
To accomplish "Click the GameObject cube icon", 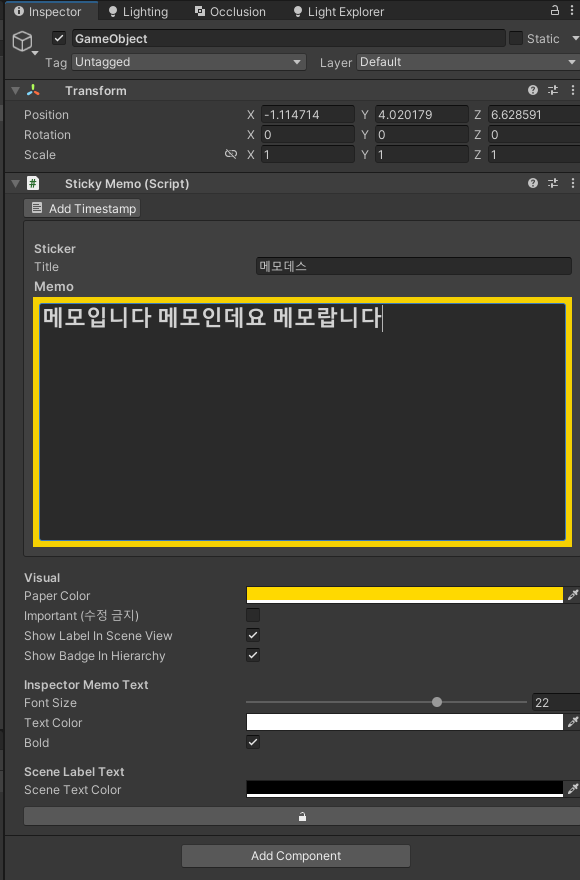I will [22, 41].
